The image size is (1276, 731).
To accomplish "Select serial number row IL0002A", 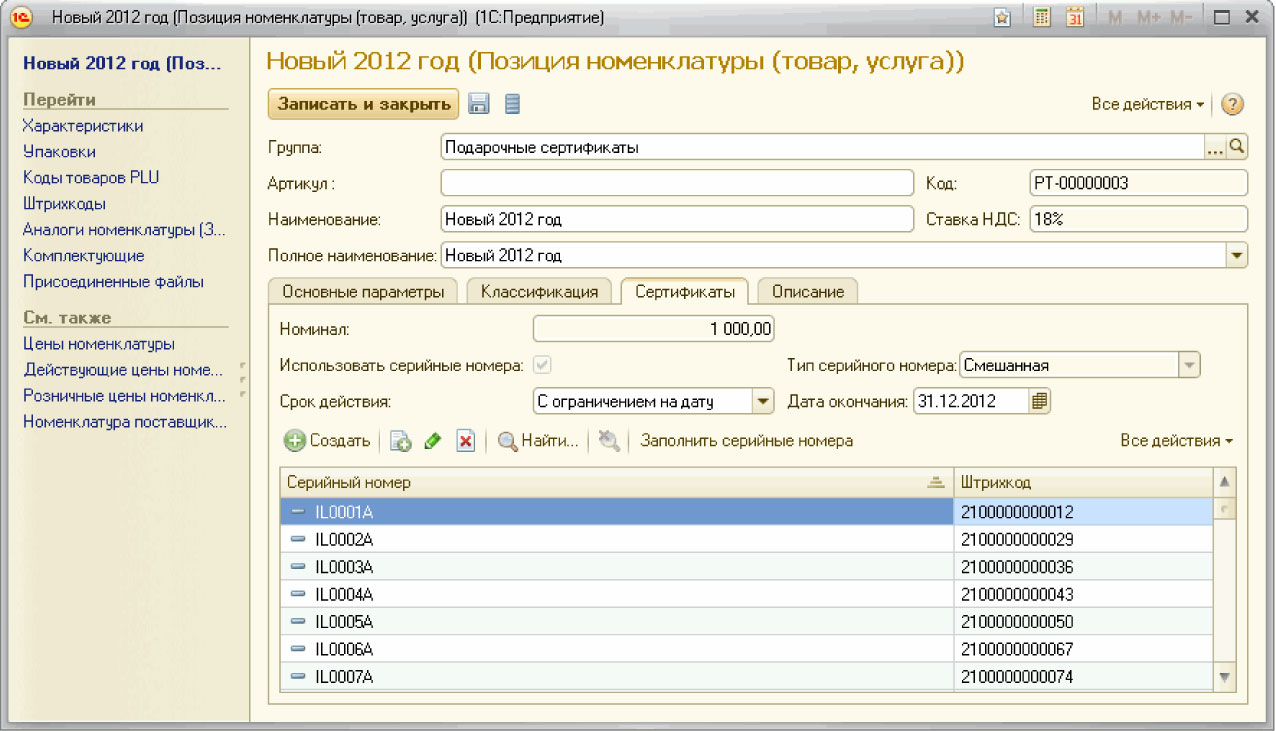I will pos(746,540).
